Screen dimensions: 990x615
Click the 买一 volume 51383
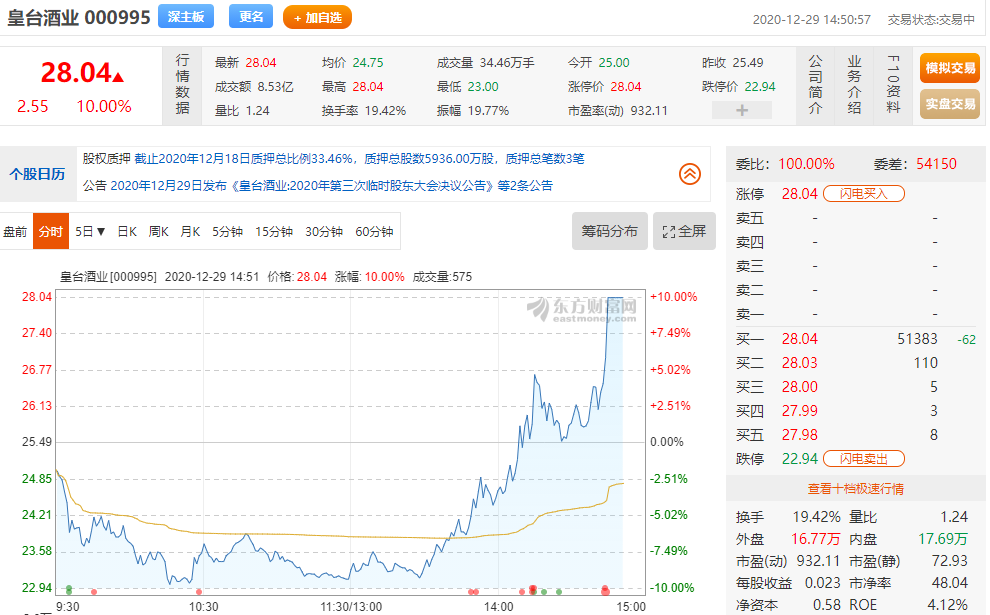click(917, 339)
